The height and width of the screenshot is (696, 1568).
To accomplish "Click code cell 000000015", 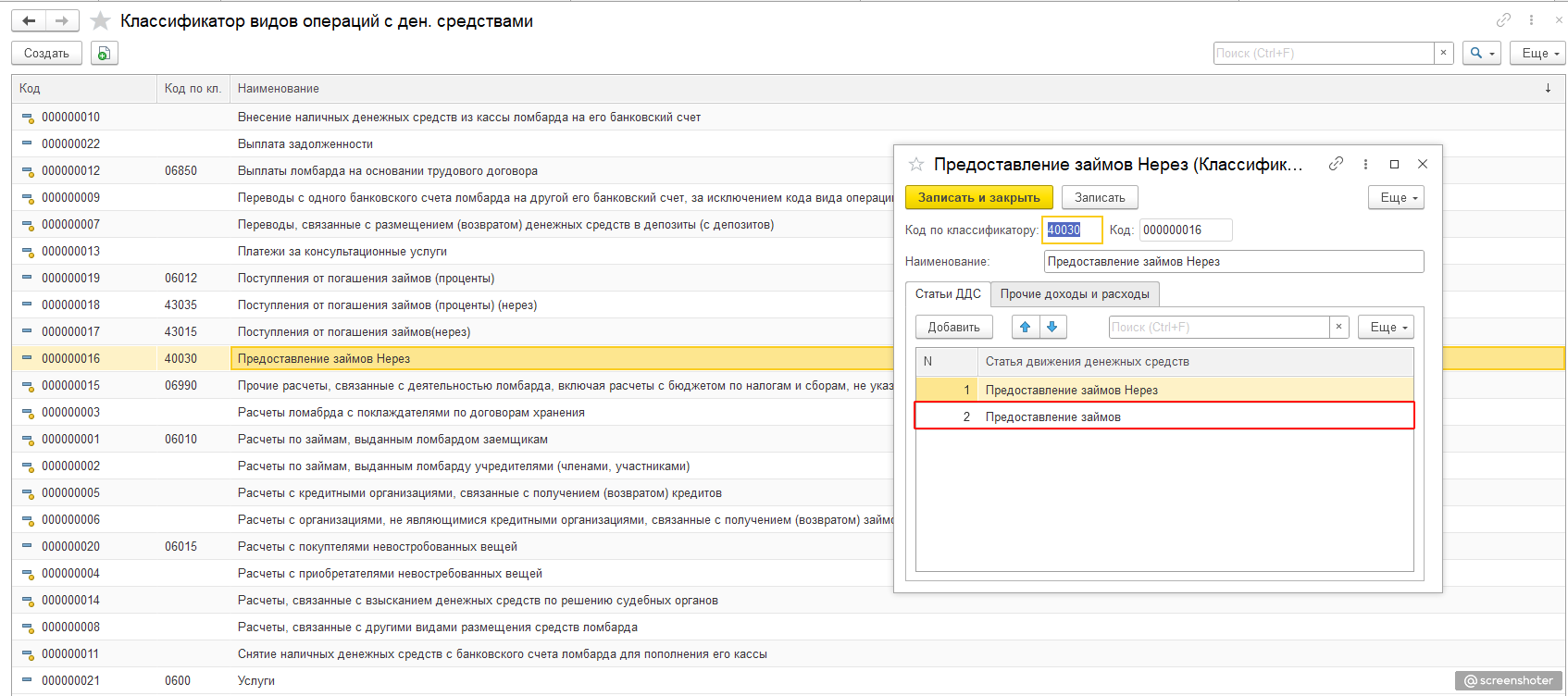I will 70,385.
